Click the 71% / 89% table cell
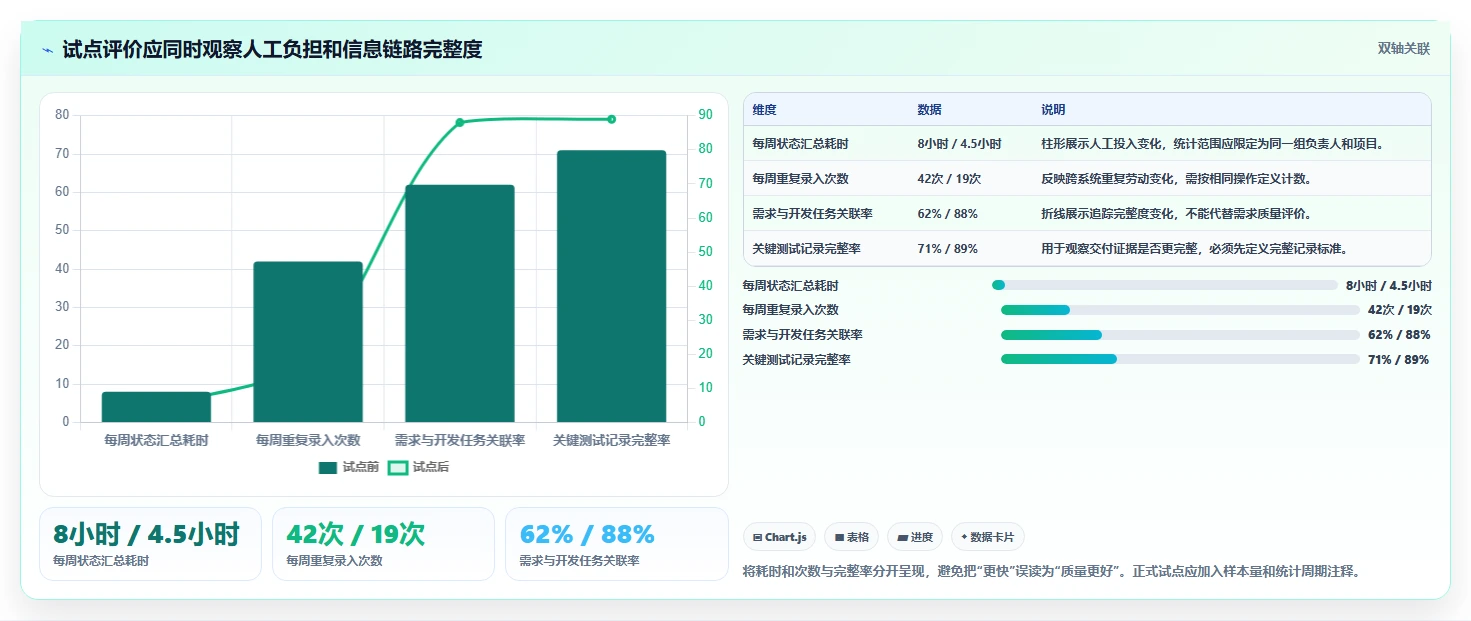 coord(947,249)
